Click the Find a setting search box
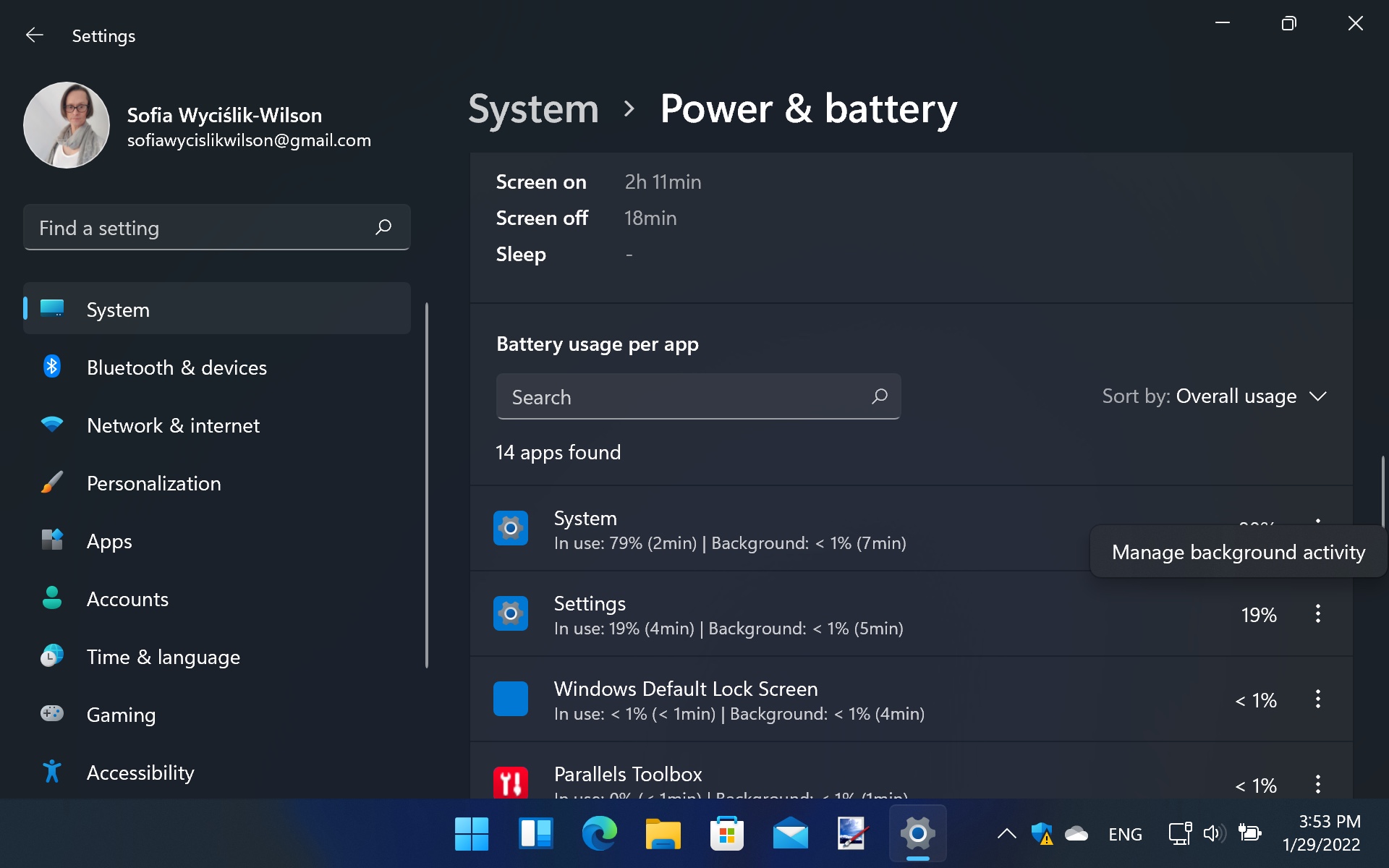 216,227
